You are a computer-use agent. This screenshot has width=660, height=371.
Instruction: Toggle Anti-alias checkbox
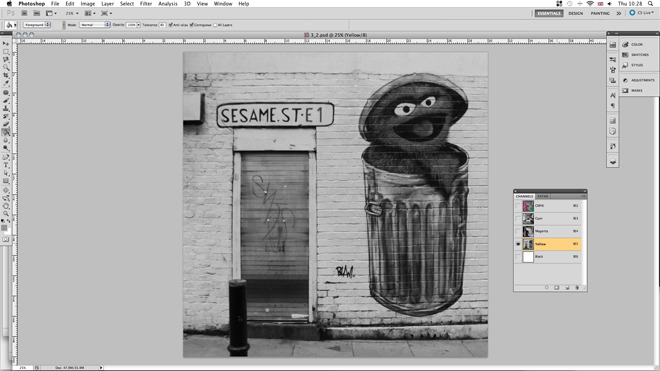tap(170, 25)
